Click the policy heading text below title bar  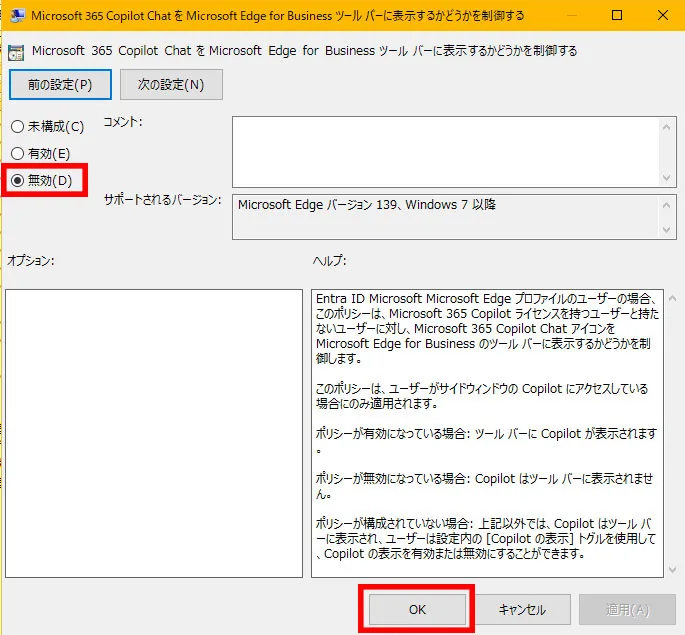point(304,51)
